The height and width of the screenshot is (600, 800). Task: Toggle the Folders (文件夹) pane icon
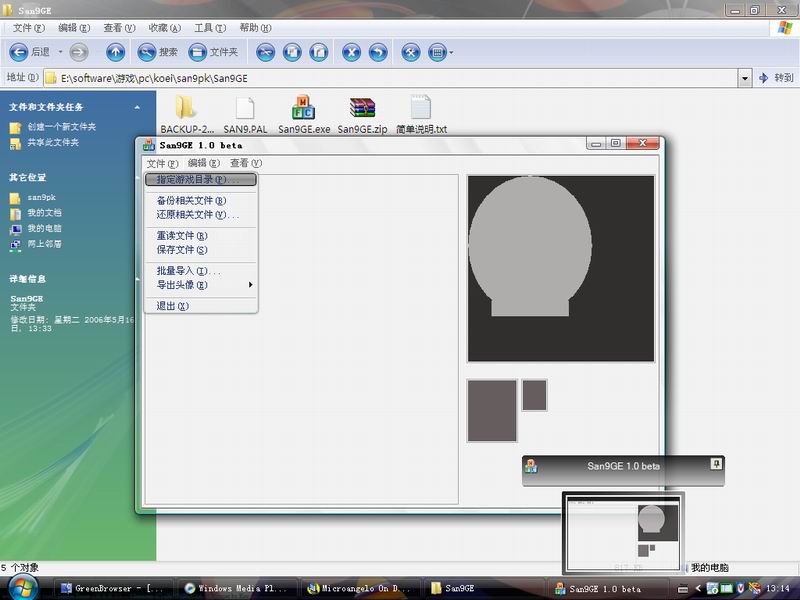[x=198, y=52]
